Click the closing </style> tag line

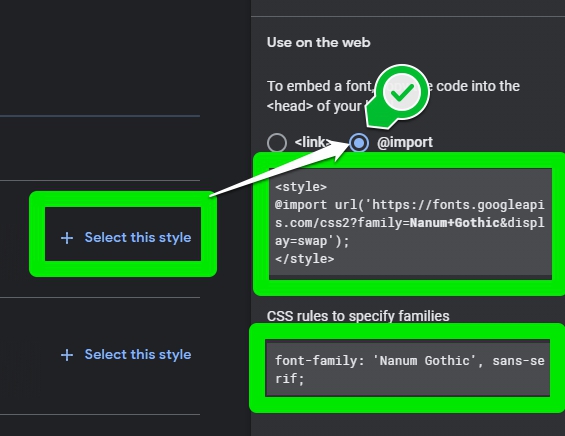[x=304, y=259]
